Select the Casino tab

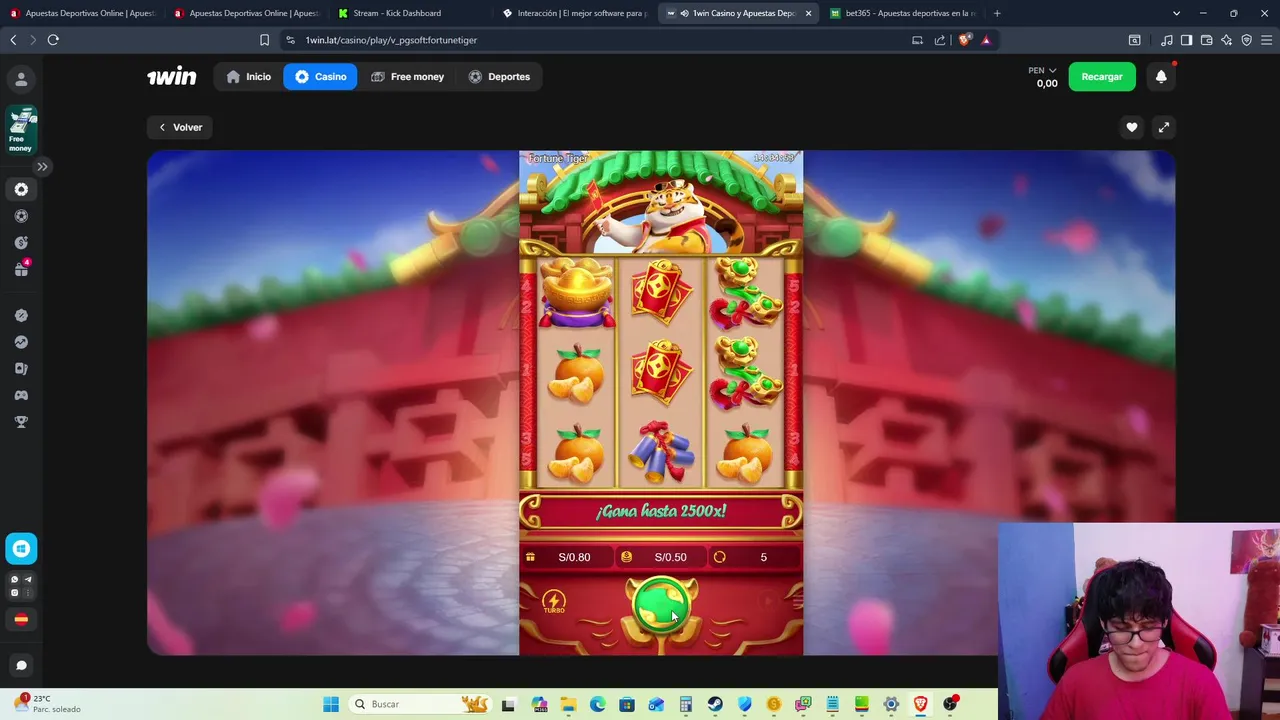coord(320,77)
